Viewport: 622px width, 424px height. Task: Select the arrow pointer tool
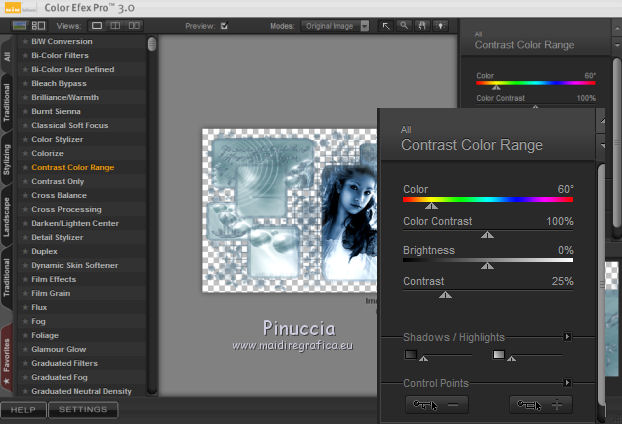click(x=386, y=26)
